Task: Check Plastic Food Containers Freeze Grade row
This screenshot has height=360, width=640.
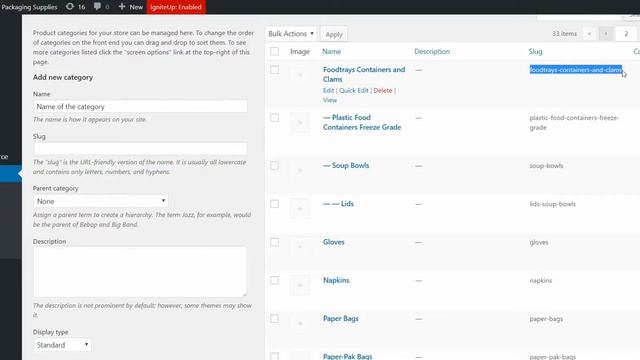Action: pyautogui.click(x=274, y=118)
